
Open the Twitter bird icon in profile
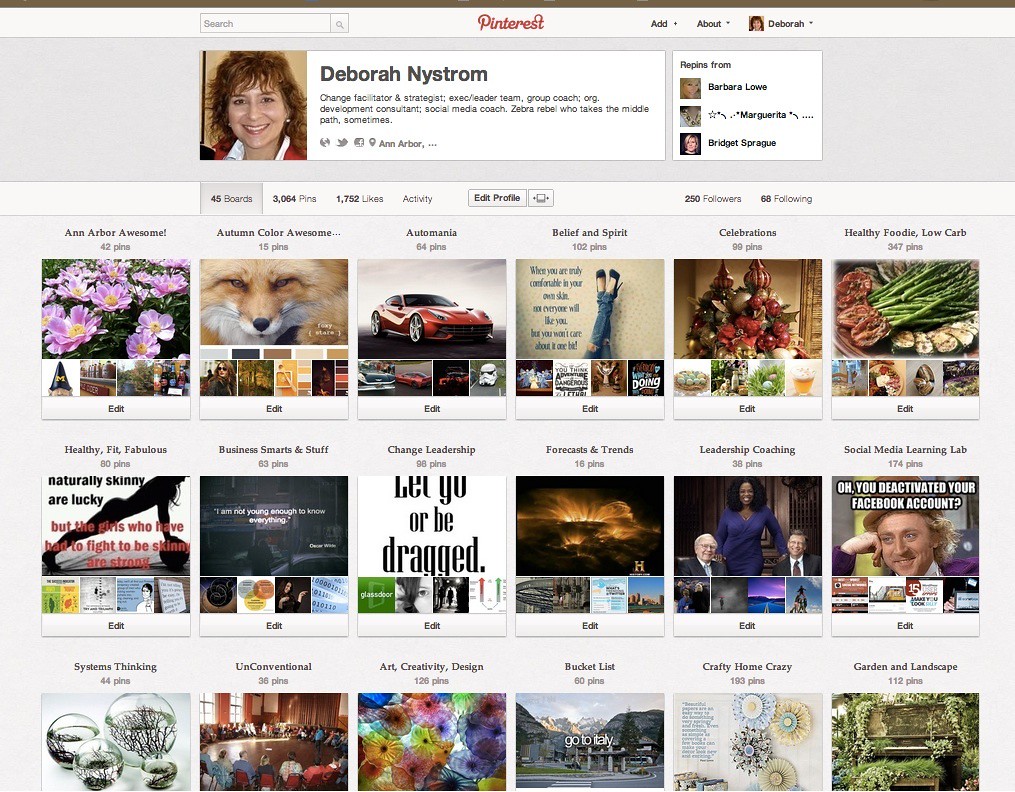pyautogui.click(x=342, y=143)
